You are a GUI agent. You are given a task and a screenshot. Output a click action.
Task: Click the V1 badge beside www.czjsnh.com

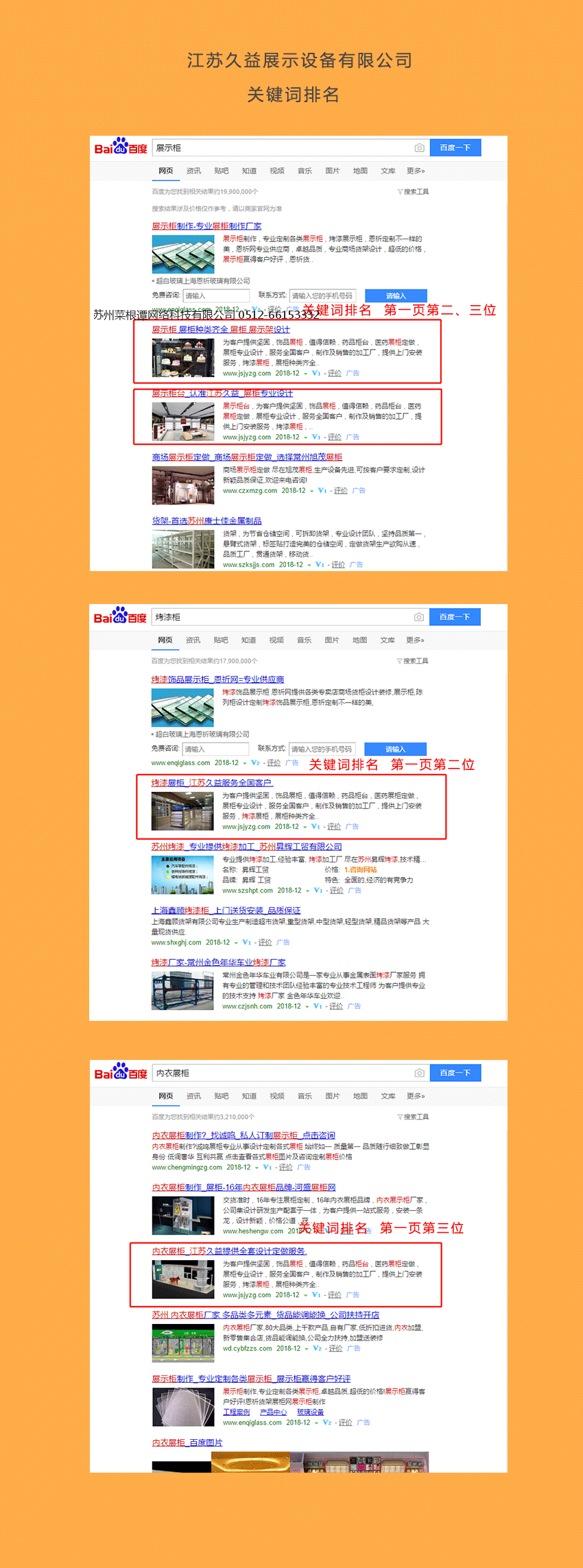tap(317, 1006)
